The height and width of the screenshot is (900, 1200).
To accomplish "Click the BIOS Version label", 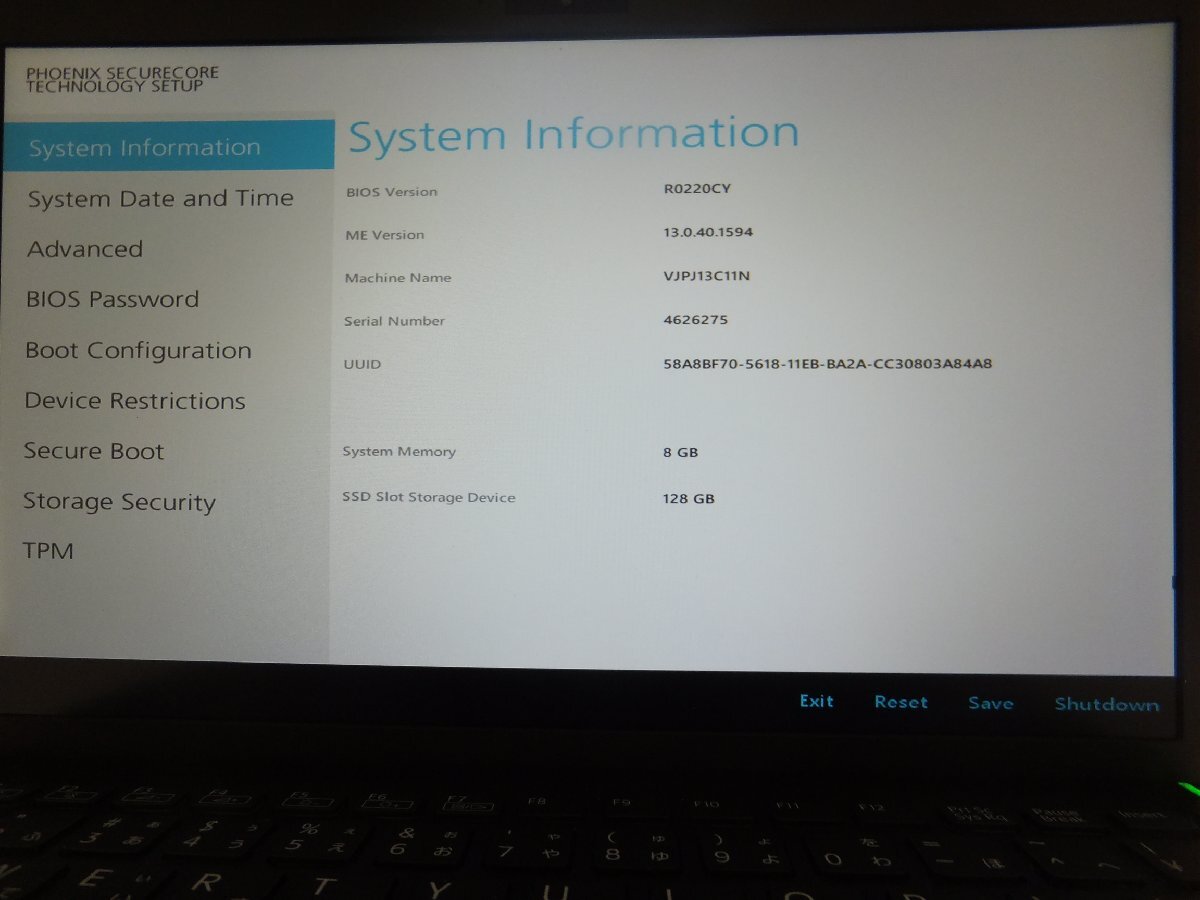I will click(x=392, y=192).
